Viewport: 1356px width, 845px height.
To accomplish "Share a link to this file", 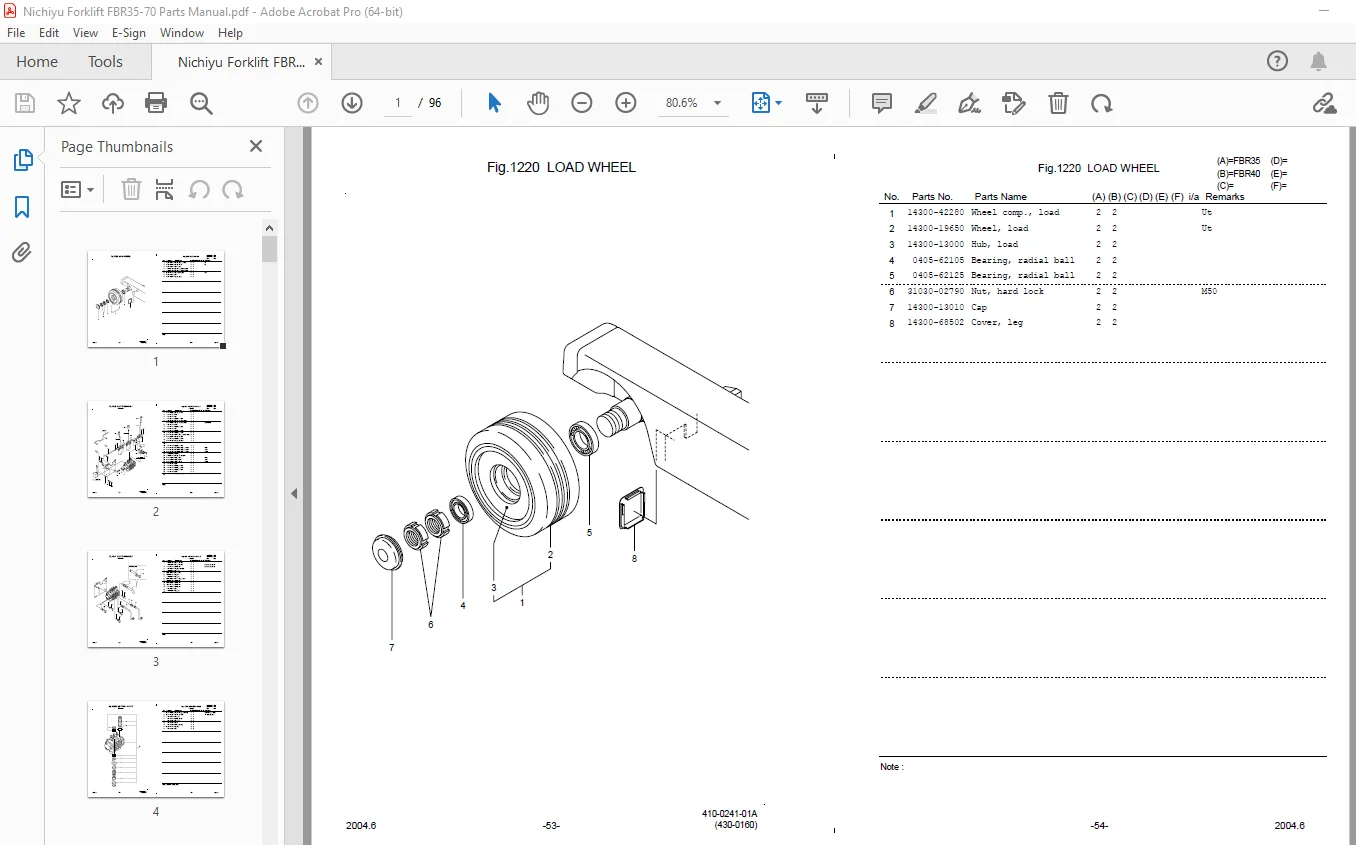I will (x=1324, y=103).
